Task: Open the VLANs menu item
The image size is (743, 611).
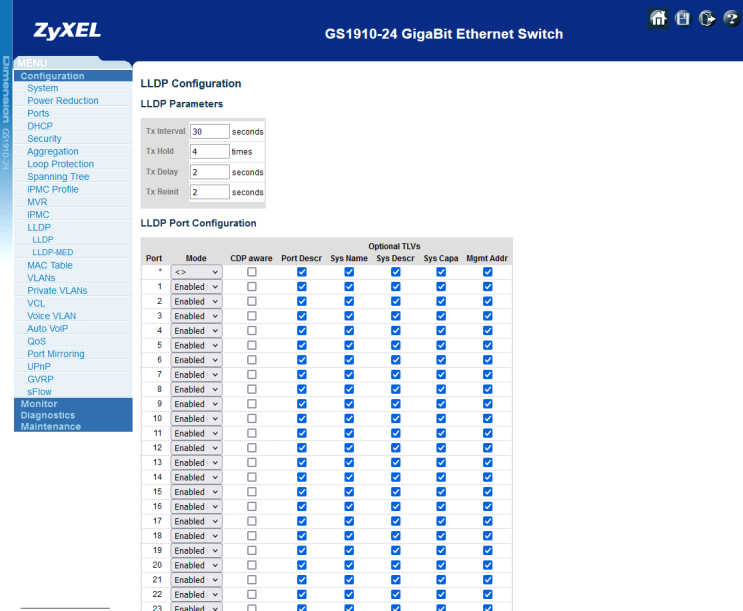Action: [41, 278]
